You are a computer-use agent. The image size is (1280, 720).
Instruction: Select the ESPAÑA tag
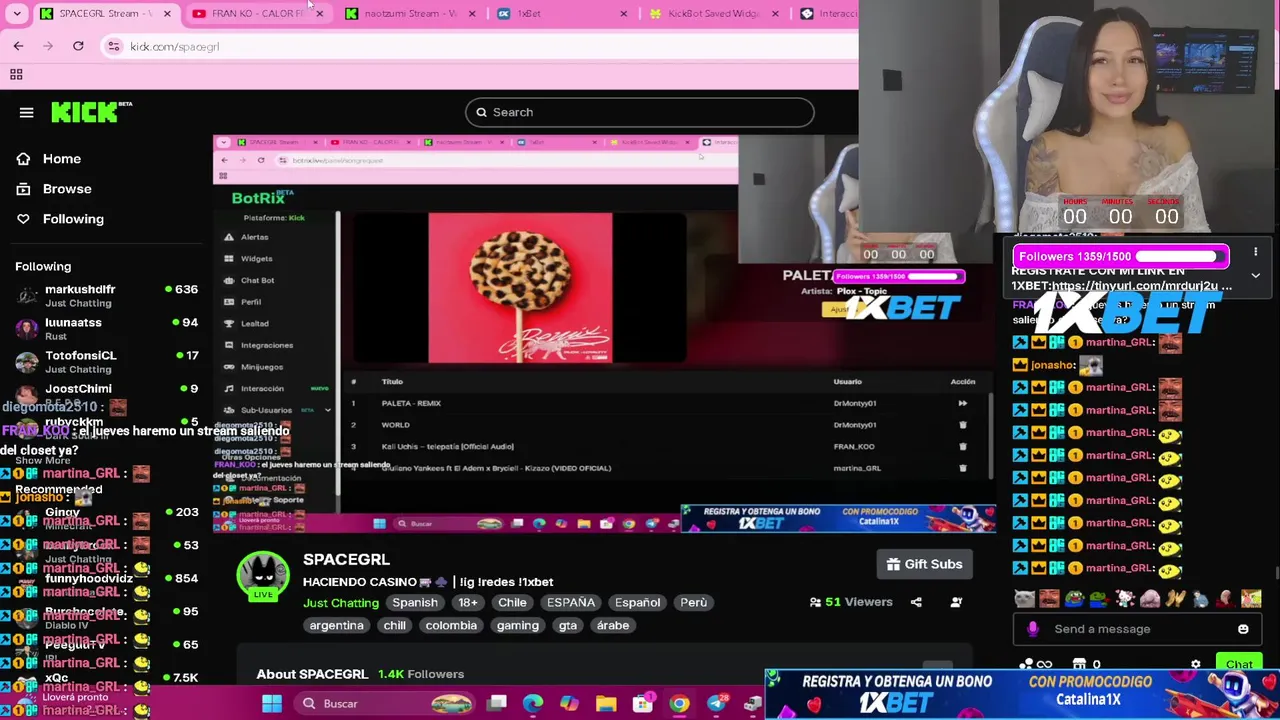571,602
